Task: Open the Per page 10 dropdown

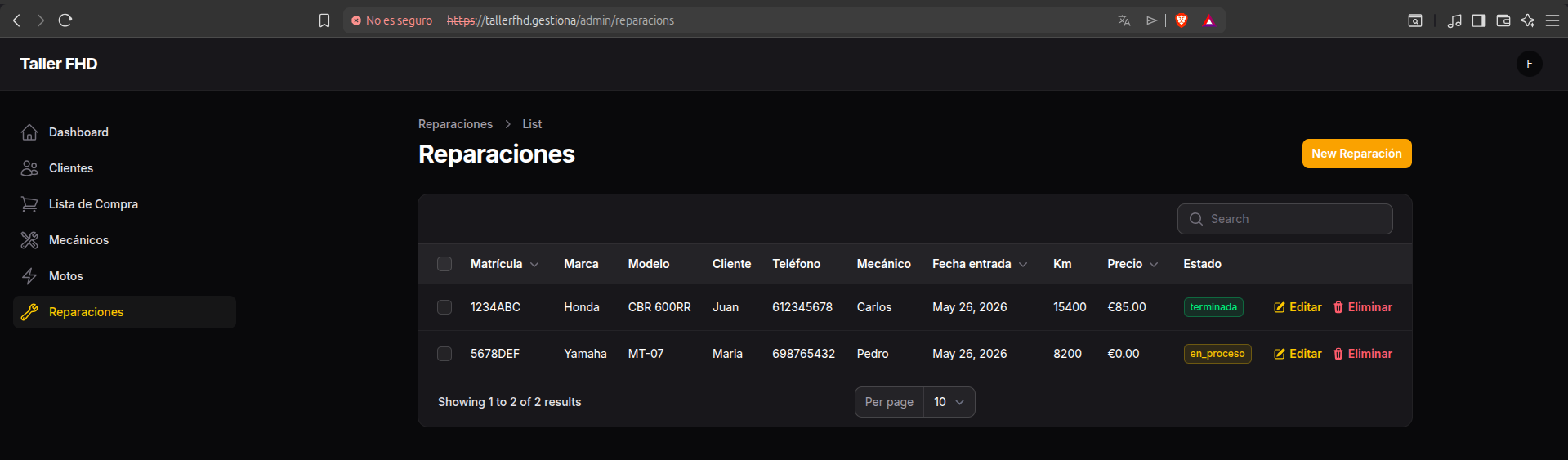Action: click(x=949, y=402)
